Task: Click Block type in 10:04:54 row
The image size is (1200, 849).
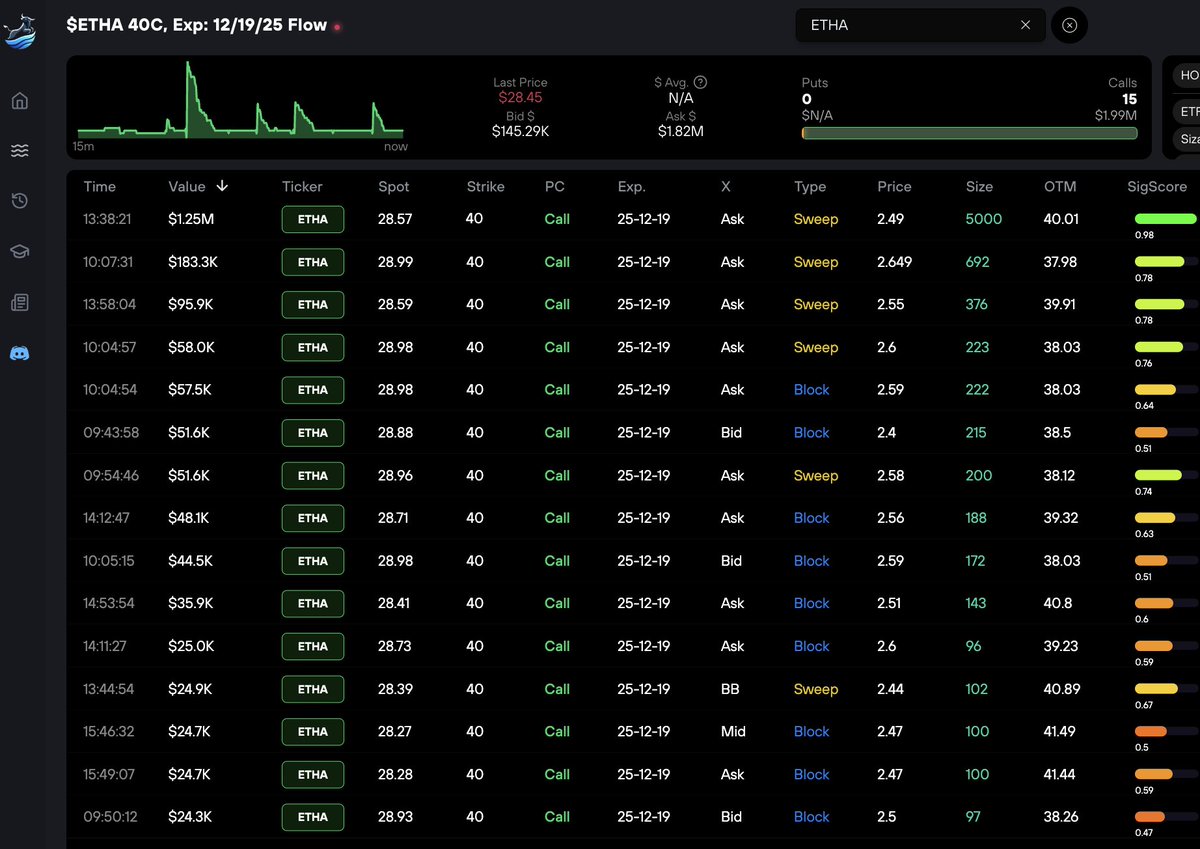Action: click(x=812, y=390)
